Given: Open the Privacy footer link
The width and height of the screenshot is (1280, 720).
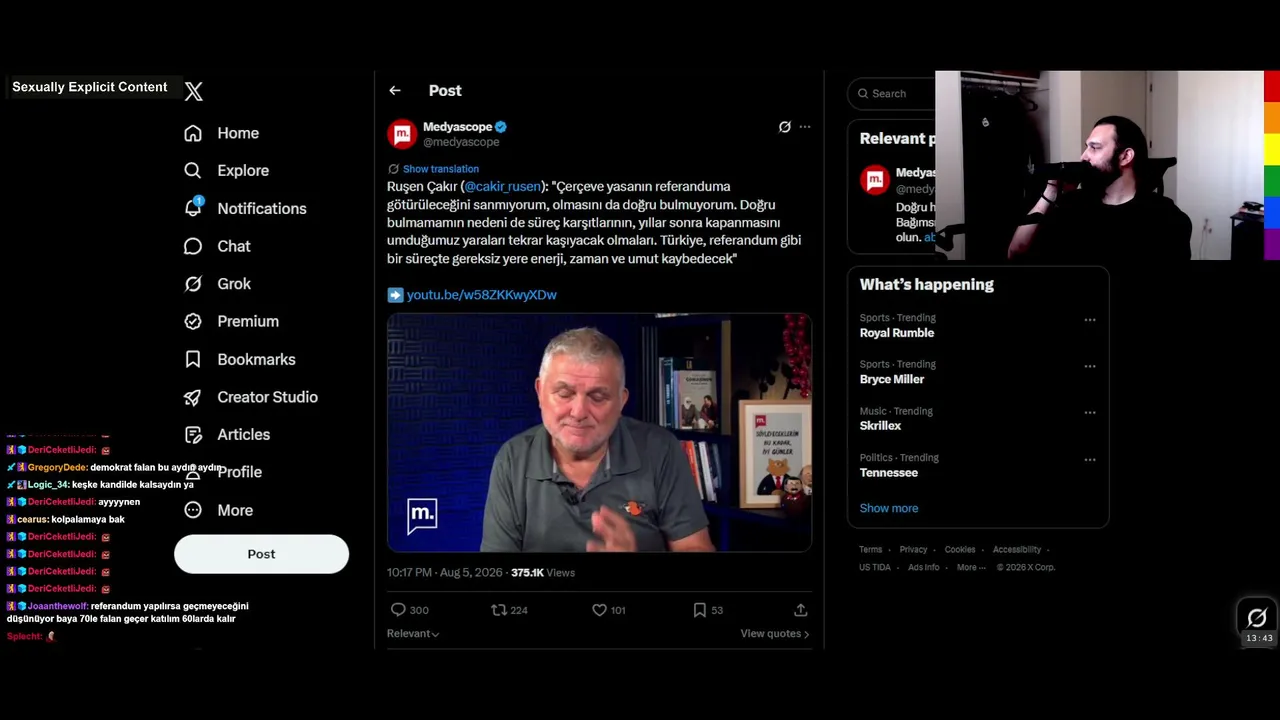Looking at the screenshot, I should [x=913, y=549].
